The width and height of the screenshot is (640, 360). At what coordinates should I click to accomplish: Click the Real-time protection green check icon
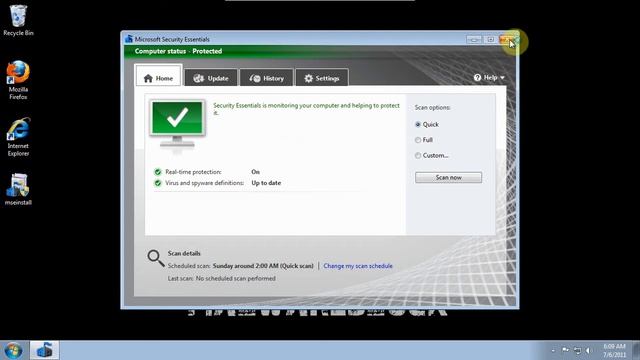tap(158, 172)
